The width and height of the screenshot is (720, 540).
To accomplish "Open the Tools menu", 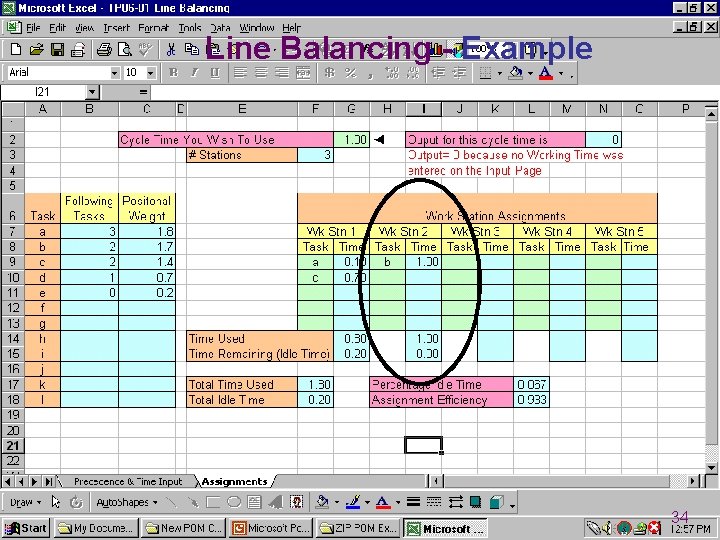I will [190, 28].
